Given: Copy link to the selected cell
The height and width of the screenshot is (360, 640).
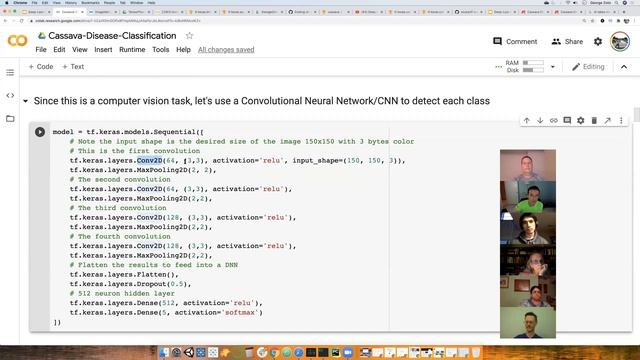Looking at the screenshot, I should [553, 120].
